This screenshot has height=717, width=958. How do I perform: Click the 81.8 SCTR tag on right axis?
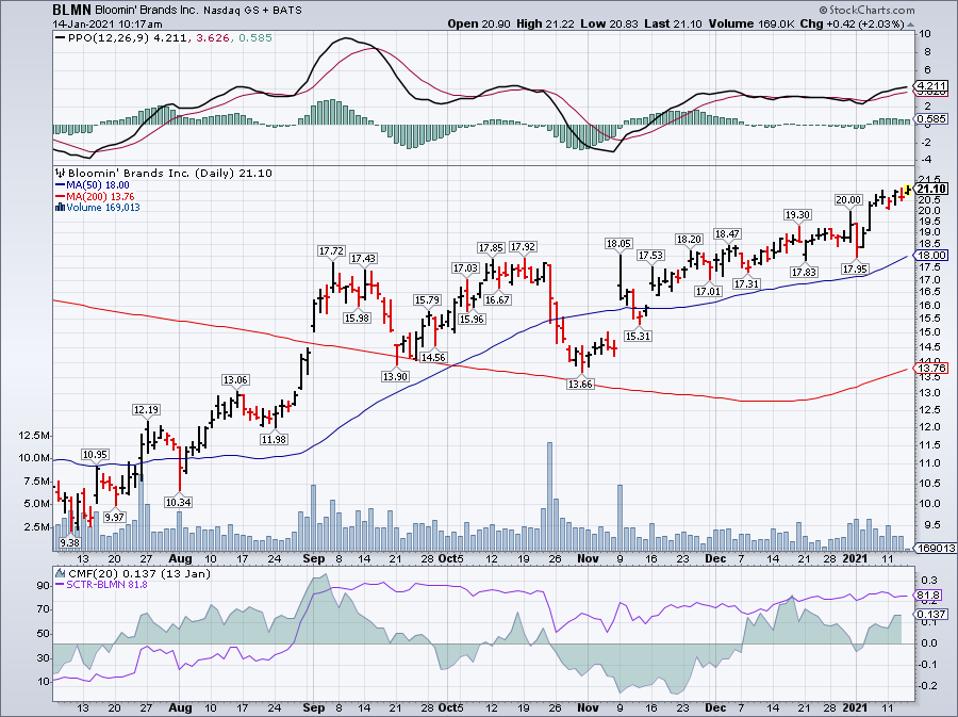(x=929, y=595)
